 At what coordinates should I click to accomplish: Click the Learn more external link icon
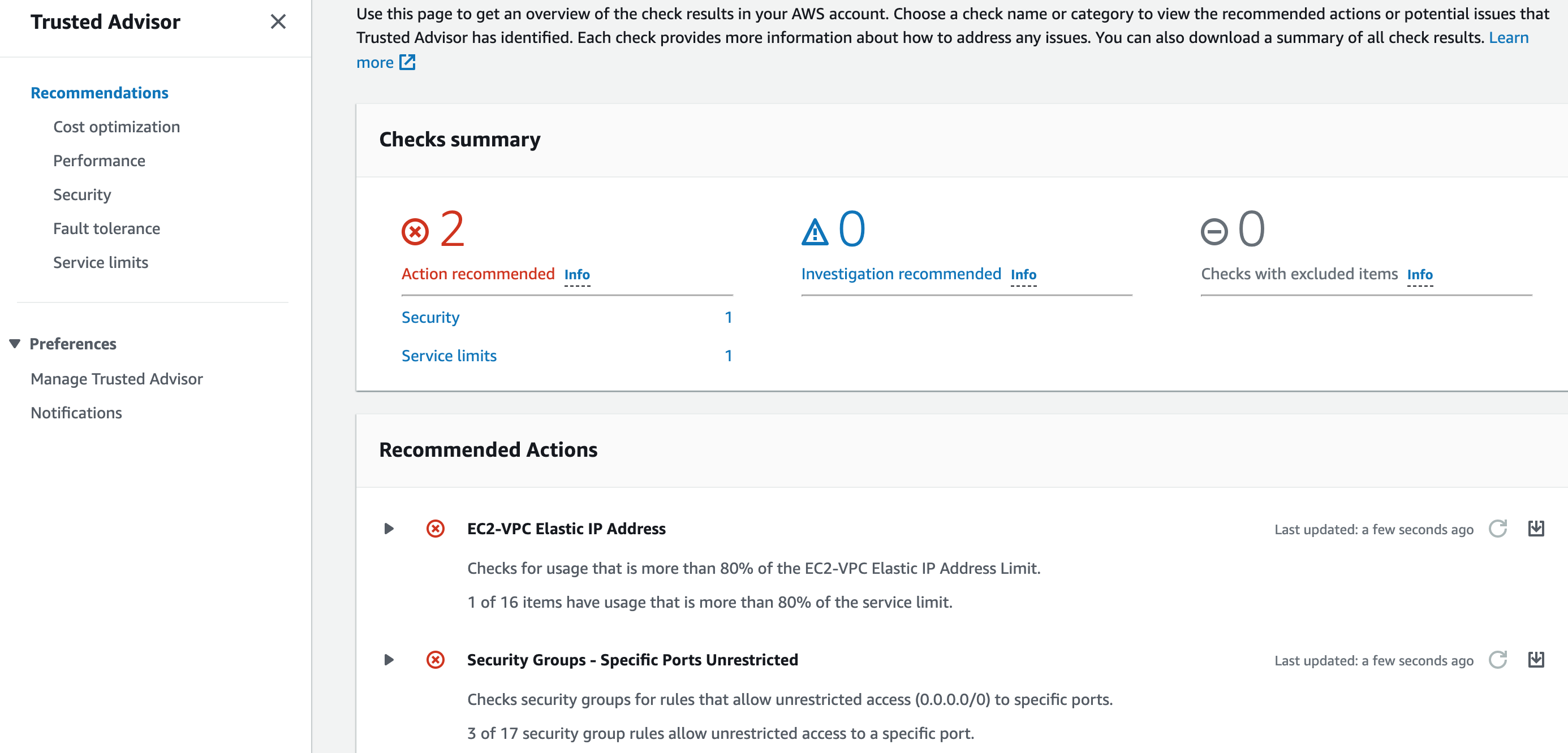click(x=407, y=62)
